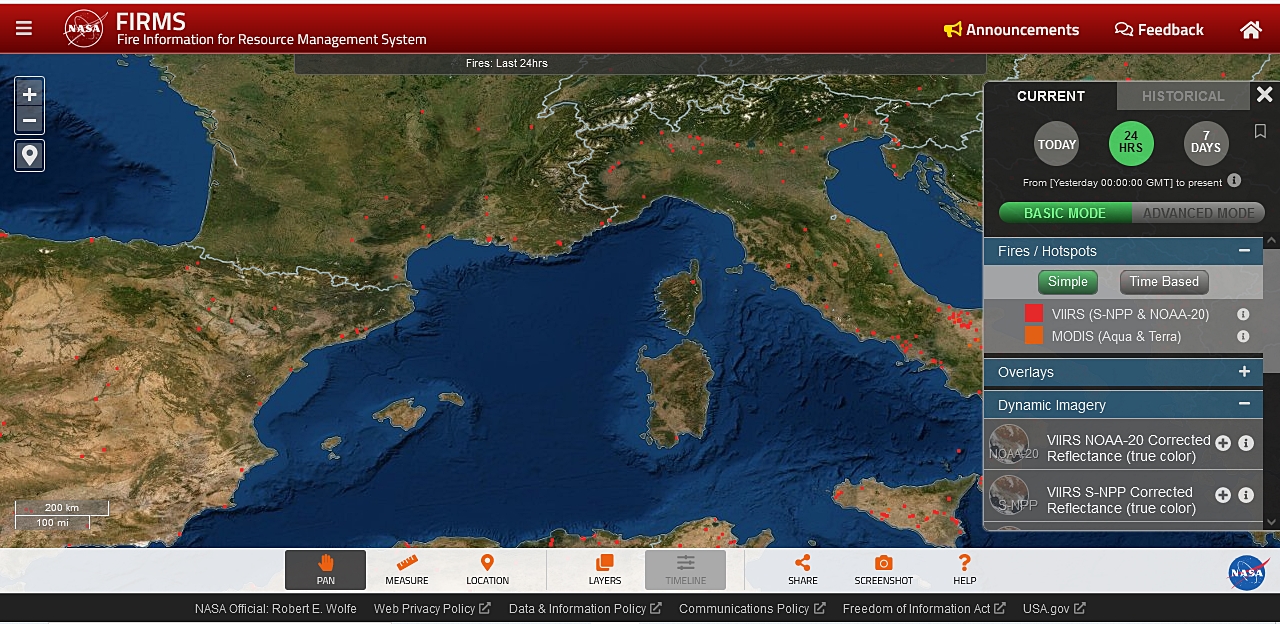Open the hamburger menu
The height and width of the screenshot is (624, 1280).
click(24, 29)
